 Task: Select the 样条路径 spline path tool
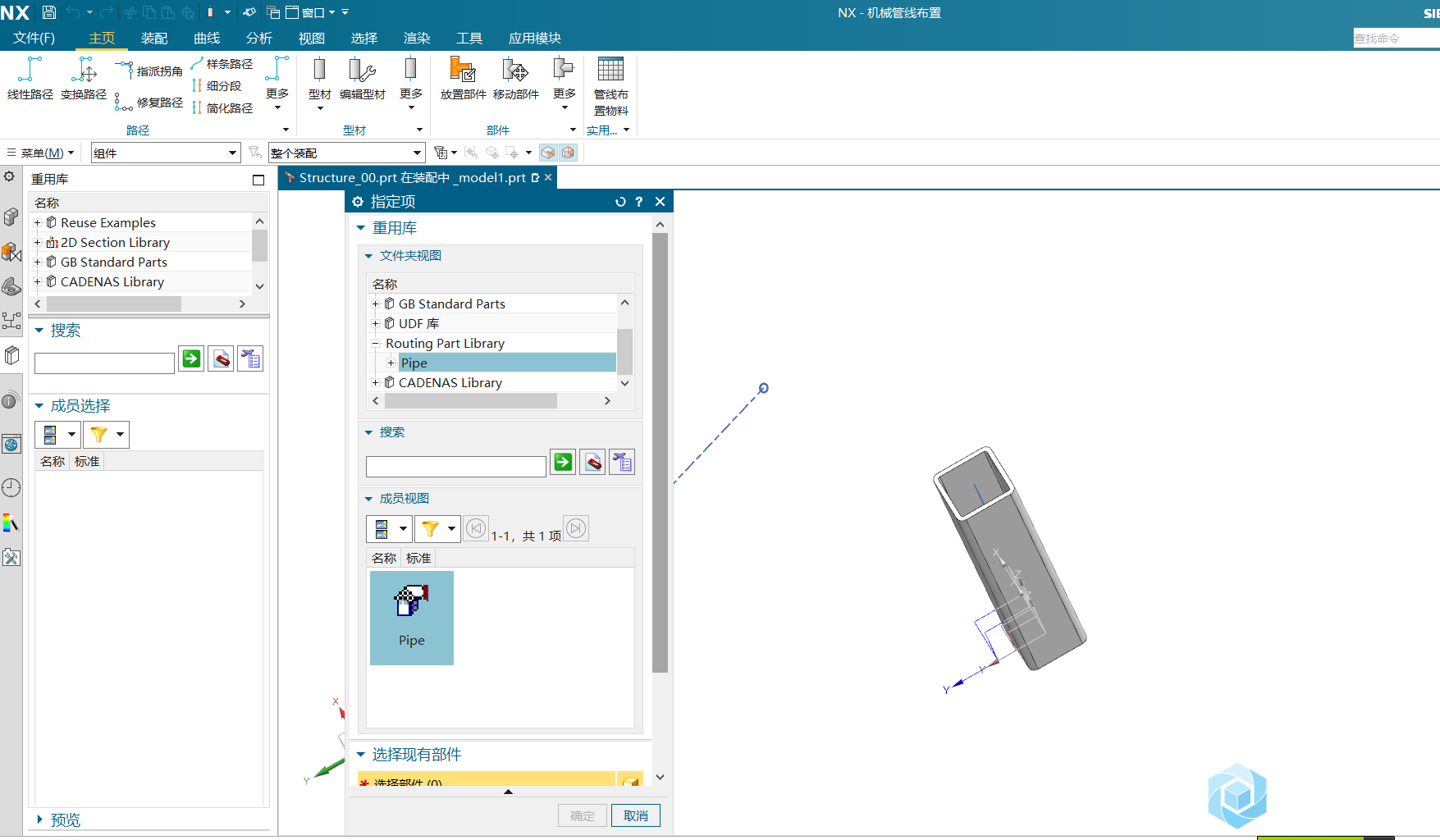click(222, 63)
